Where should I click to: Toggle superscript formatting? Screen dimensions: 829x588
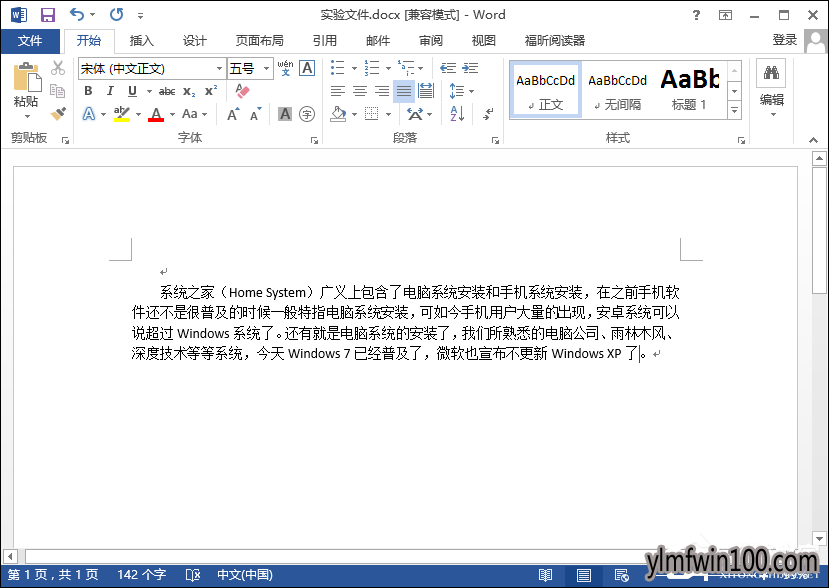(x=211, y=91)
